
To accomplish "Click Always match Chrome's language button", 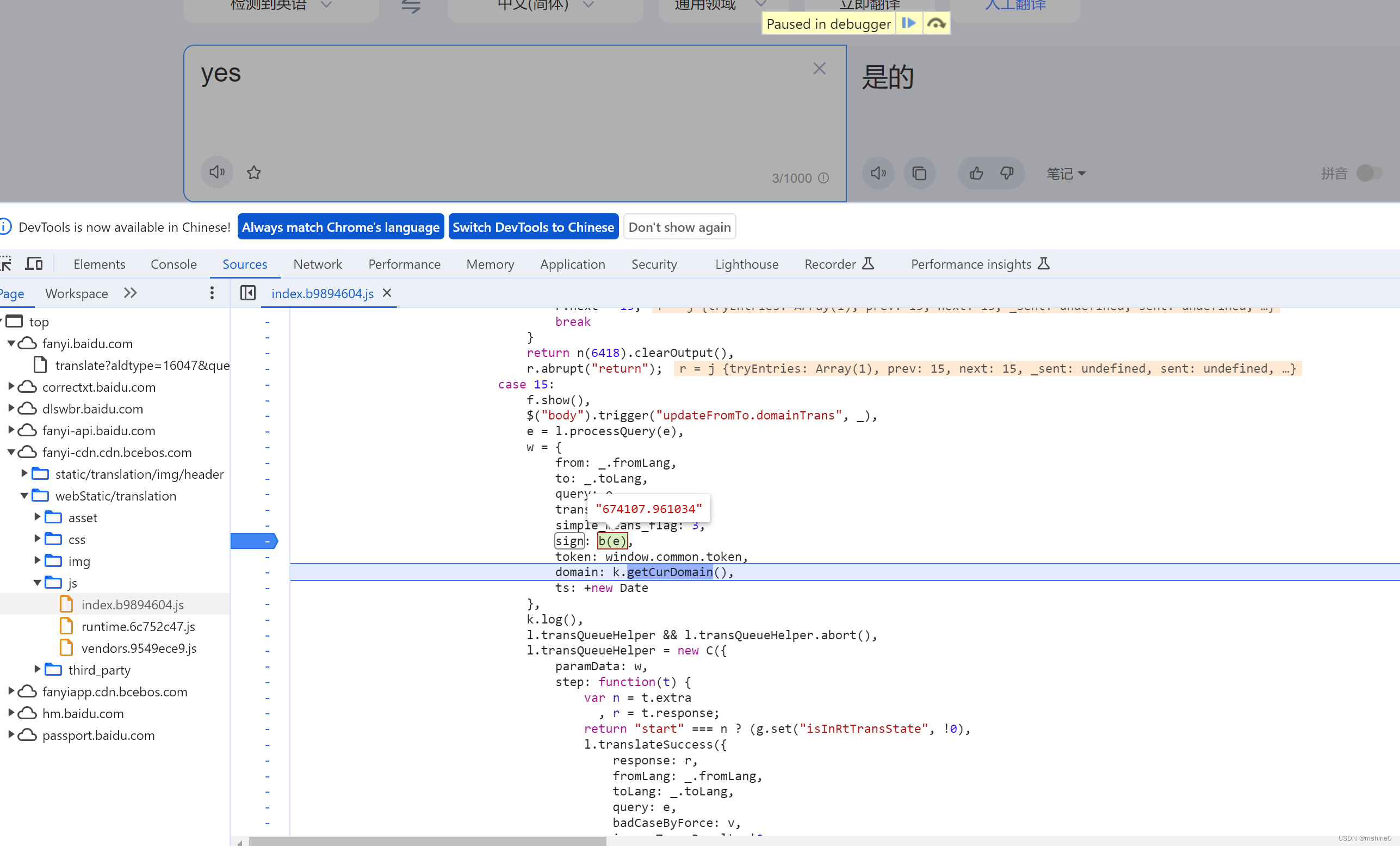I will [339, 227].
